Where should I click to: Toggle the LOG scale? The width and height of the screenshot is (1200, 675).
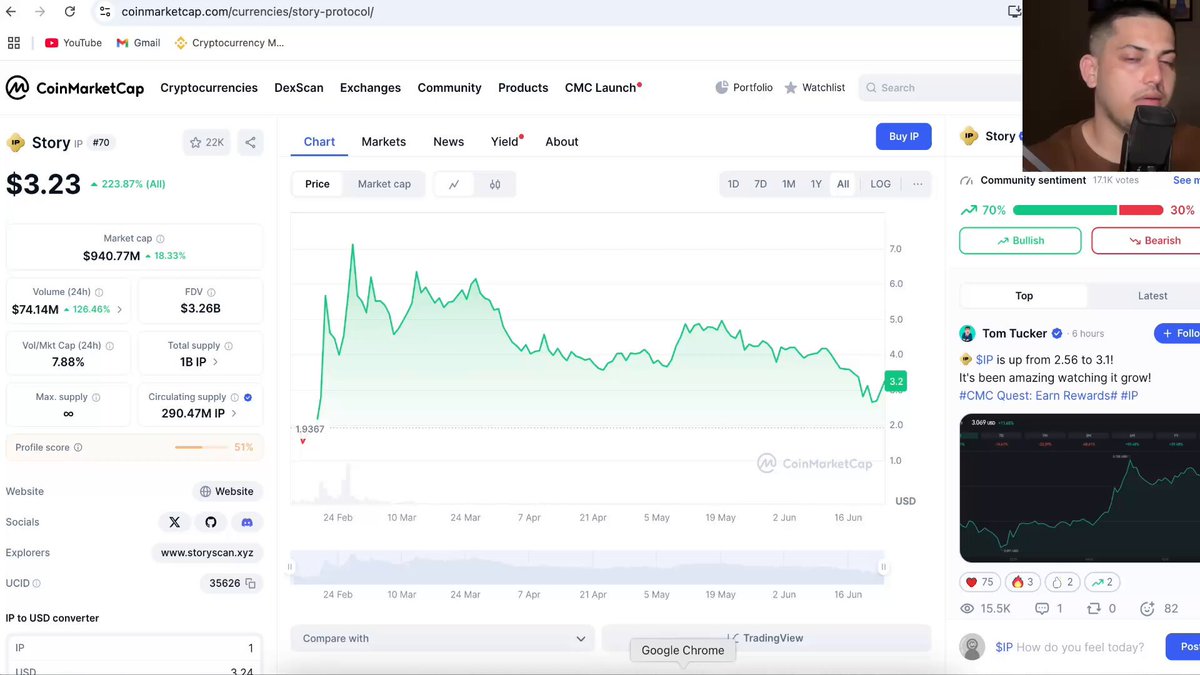coord(880,184)
